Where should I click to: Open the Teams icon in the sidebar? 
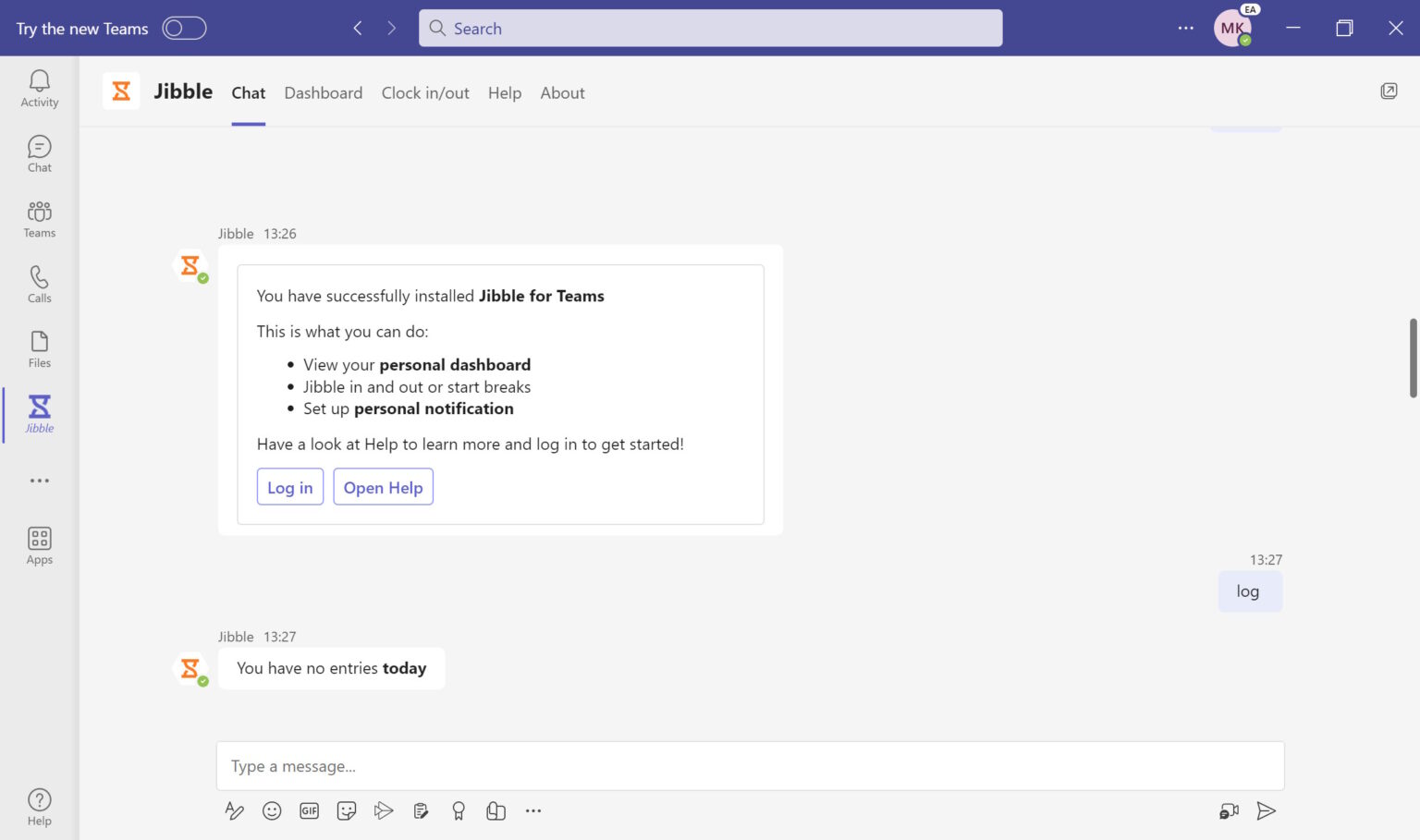[39, 218]
